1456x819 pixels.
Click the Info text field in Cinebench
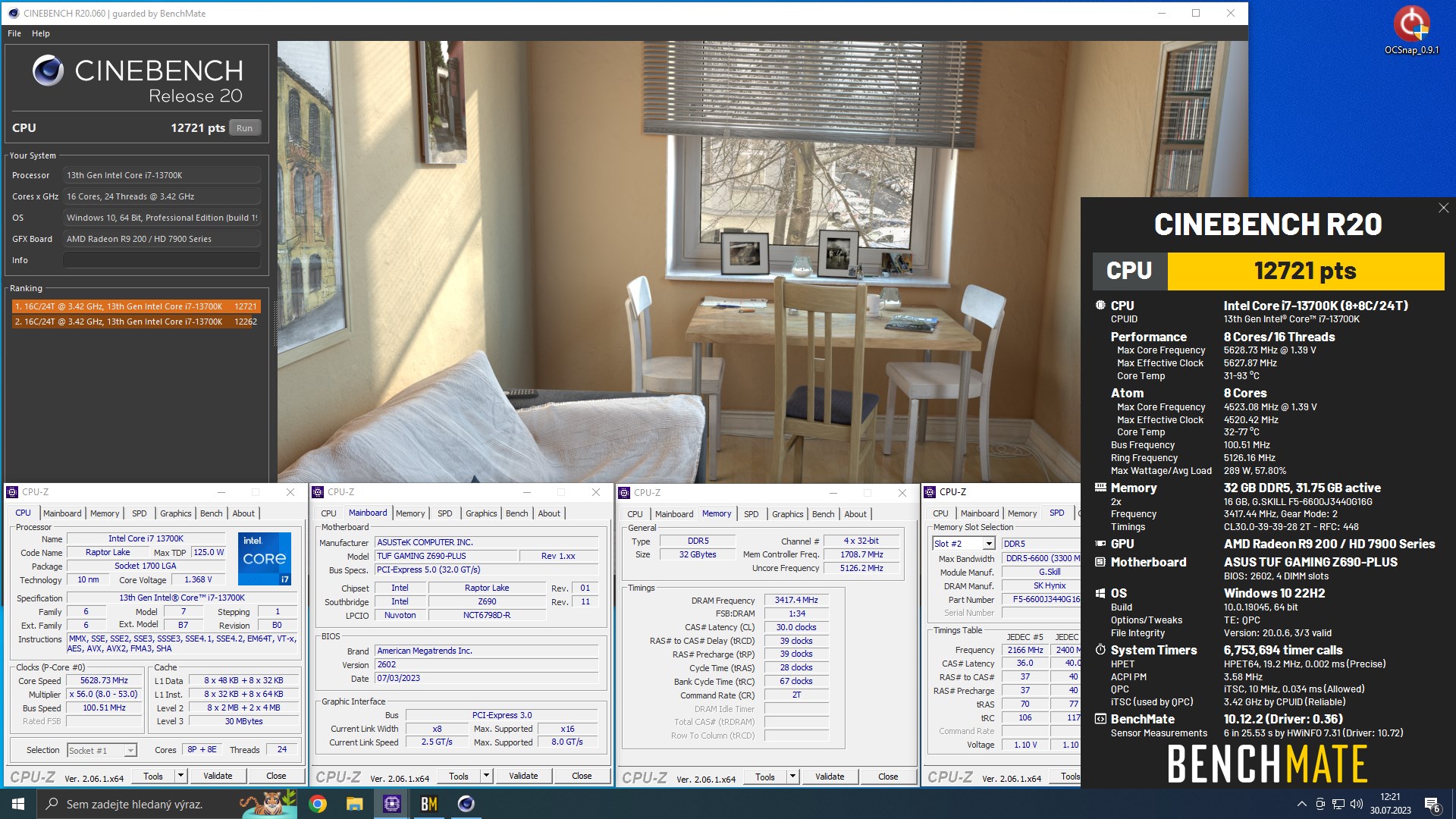(162, 260)
